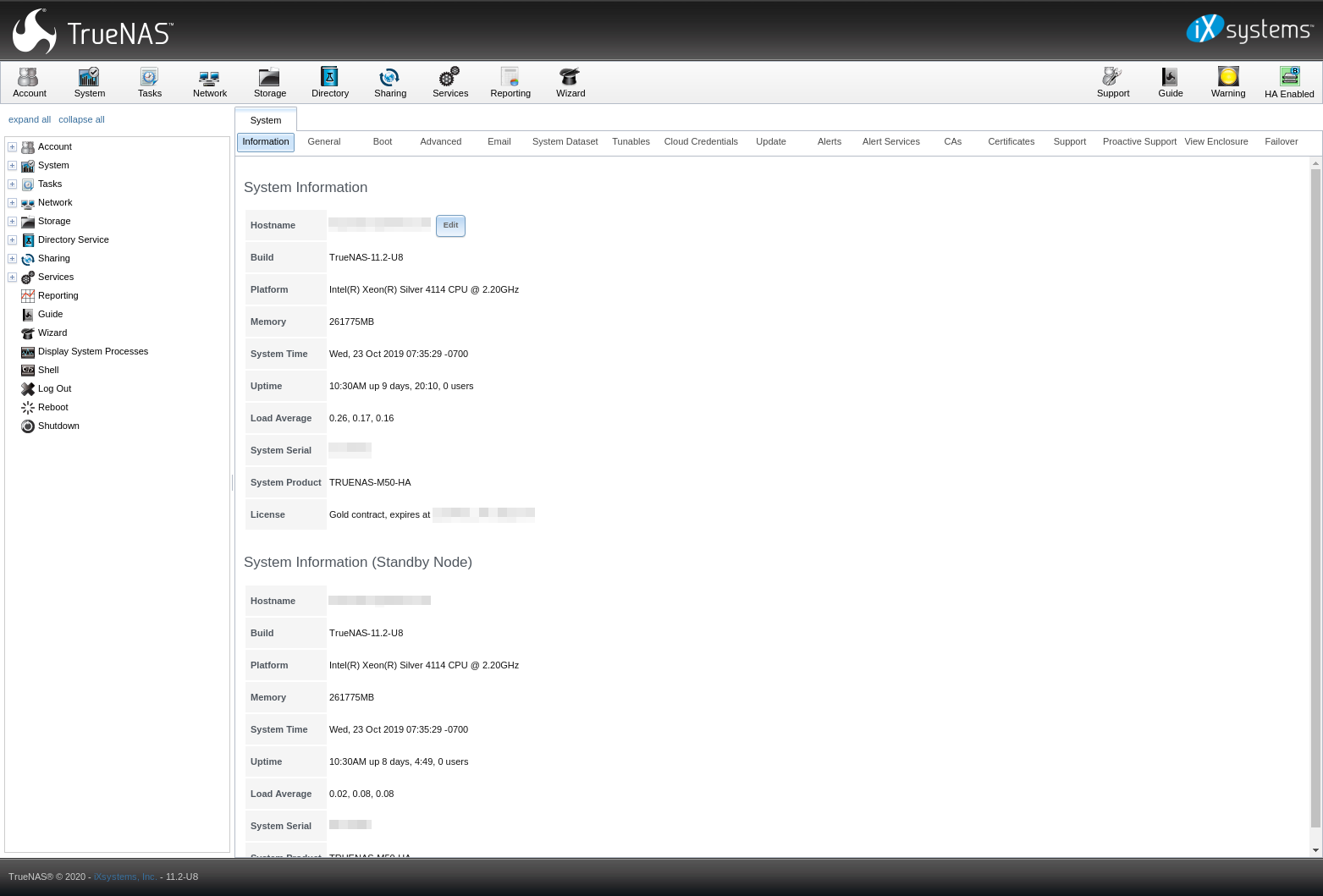Click the Shutdown power icon in sidebar
Viewport: 1323px width, 896px height.
(28, 426)
